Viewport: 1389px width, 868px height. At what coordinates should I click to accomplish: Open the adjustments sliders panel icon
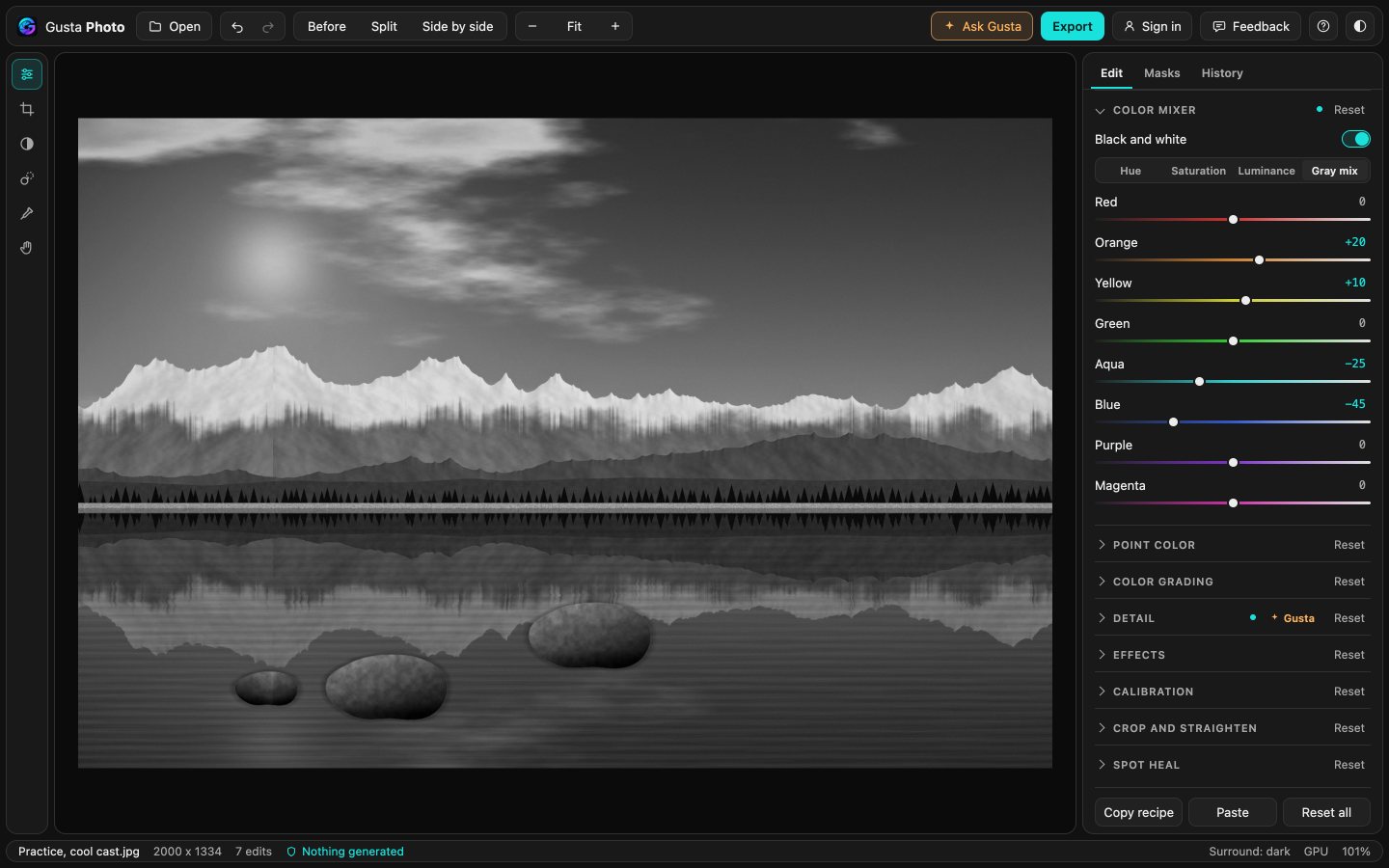coord(27,74)
